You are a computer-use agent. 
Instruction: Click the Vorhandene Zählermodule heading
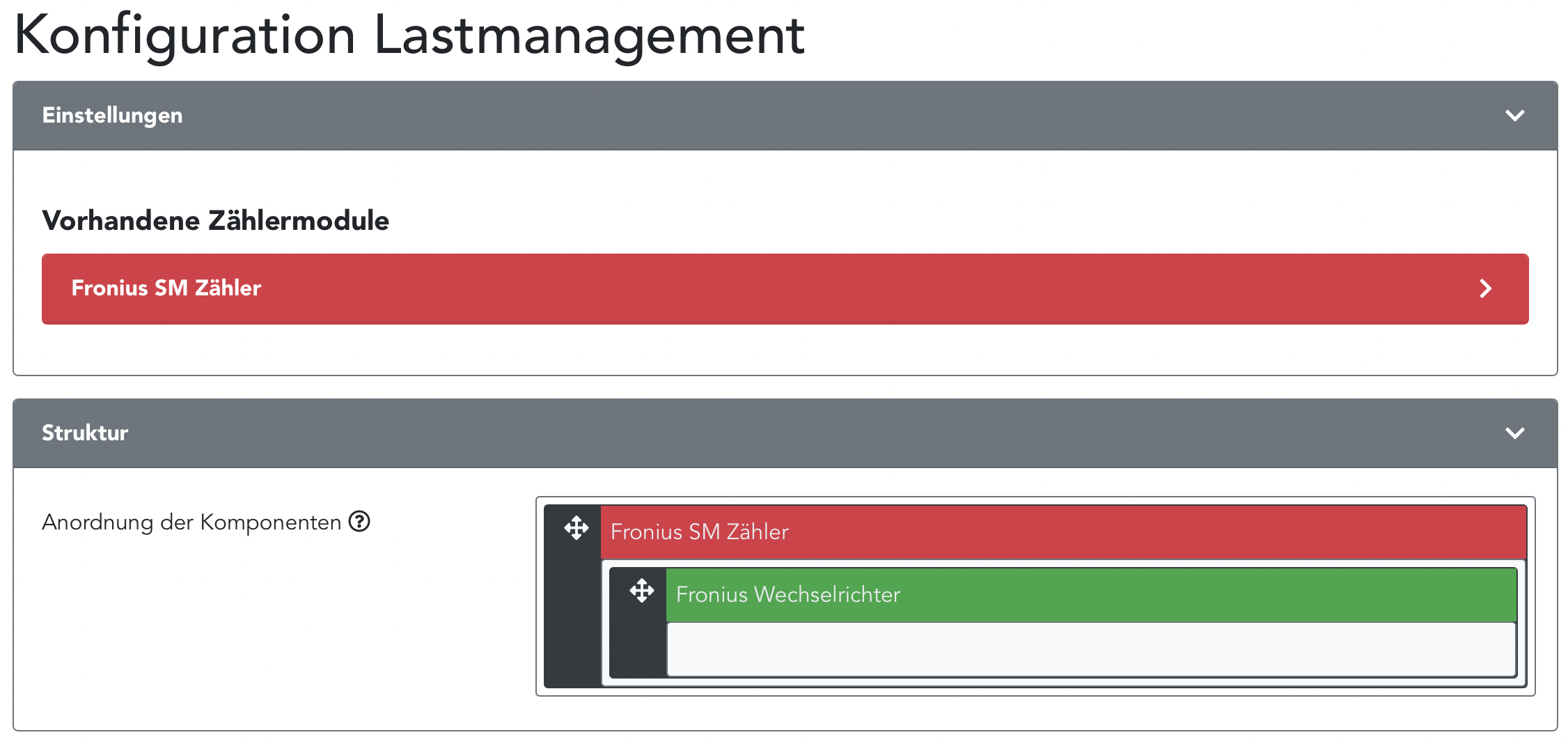[x=216, y=221]
